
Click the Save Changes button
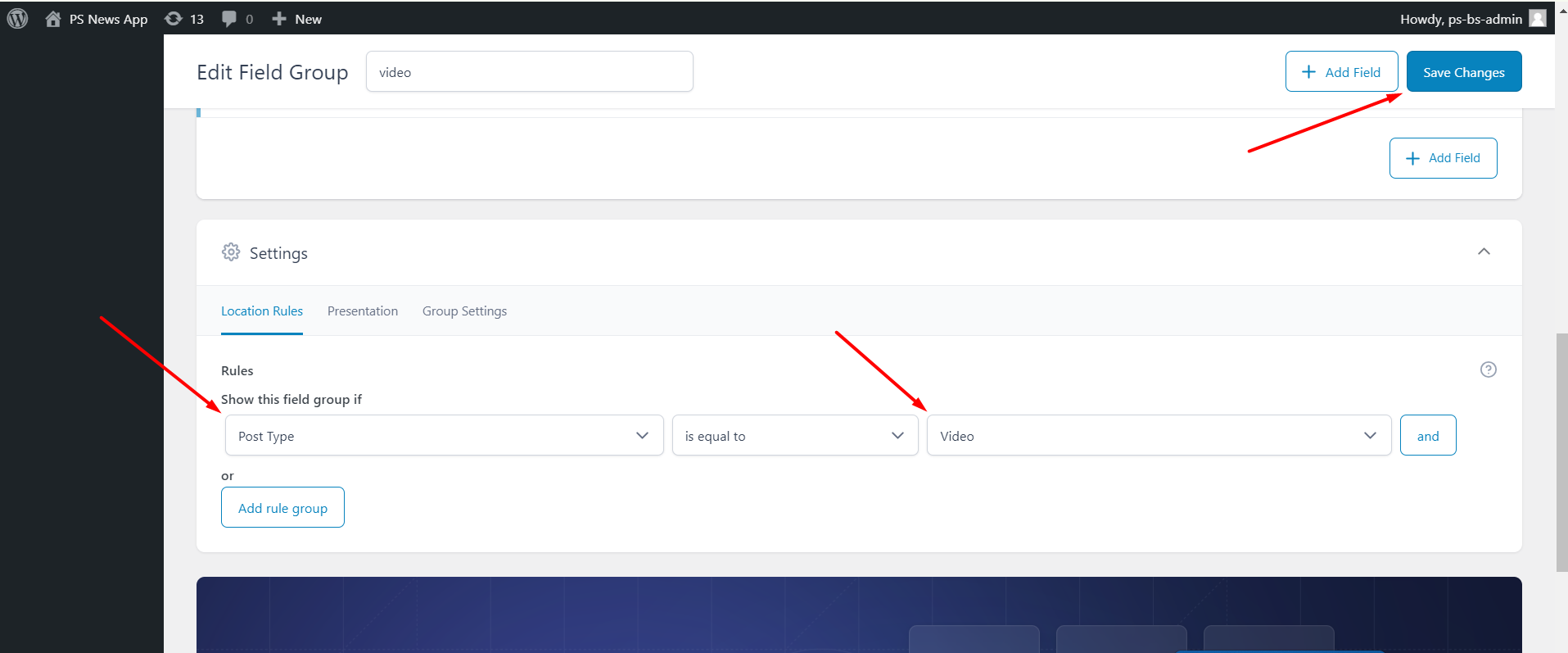[1464, 71]
